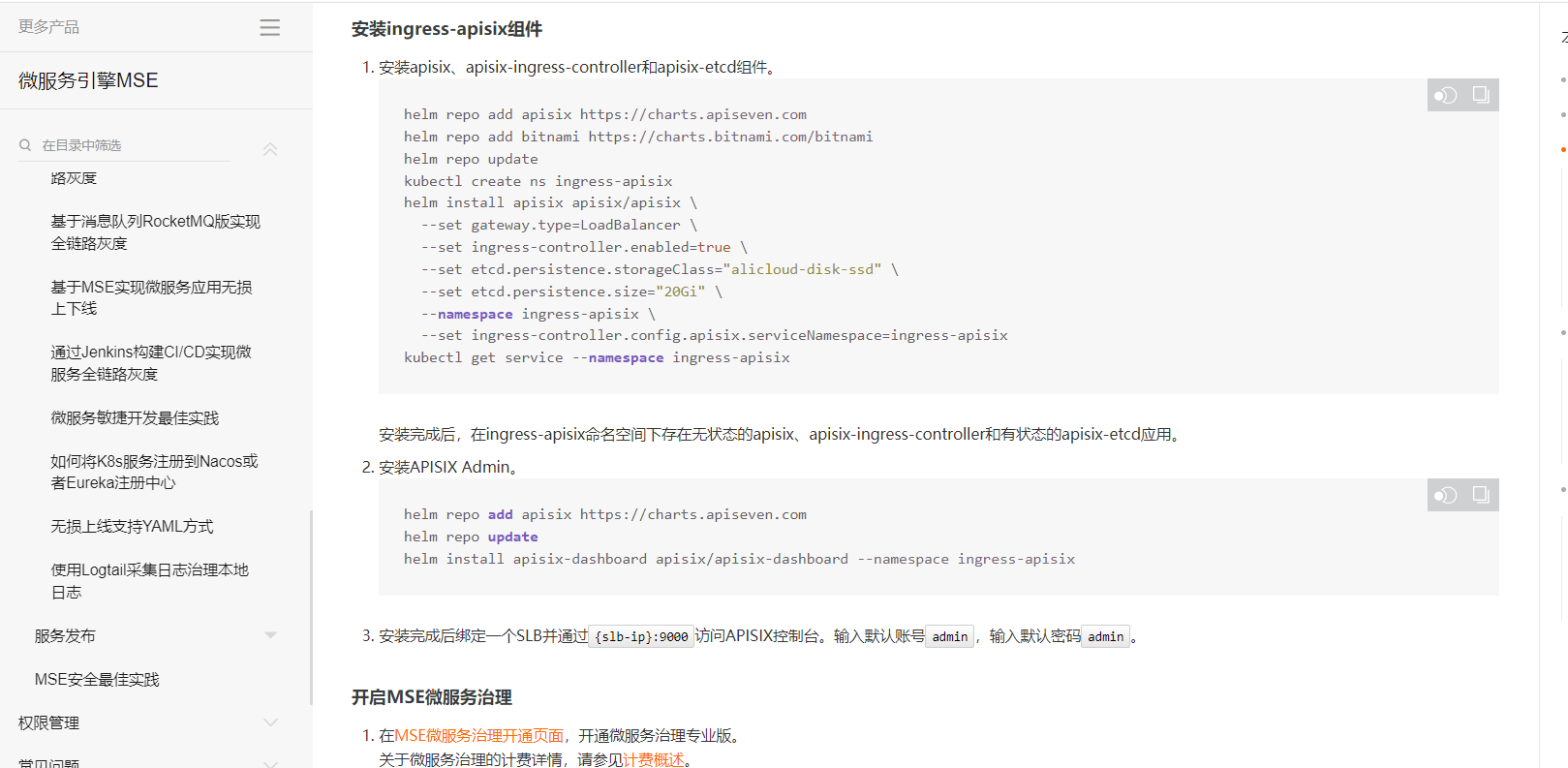Image resolution: width=1568 pixels, height=768 pixels.
Task: Toggle dark mode on the APISIX Admin code block
Action: pos(1446,495)
